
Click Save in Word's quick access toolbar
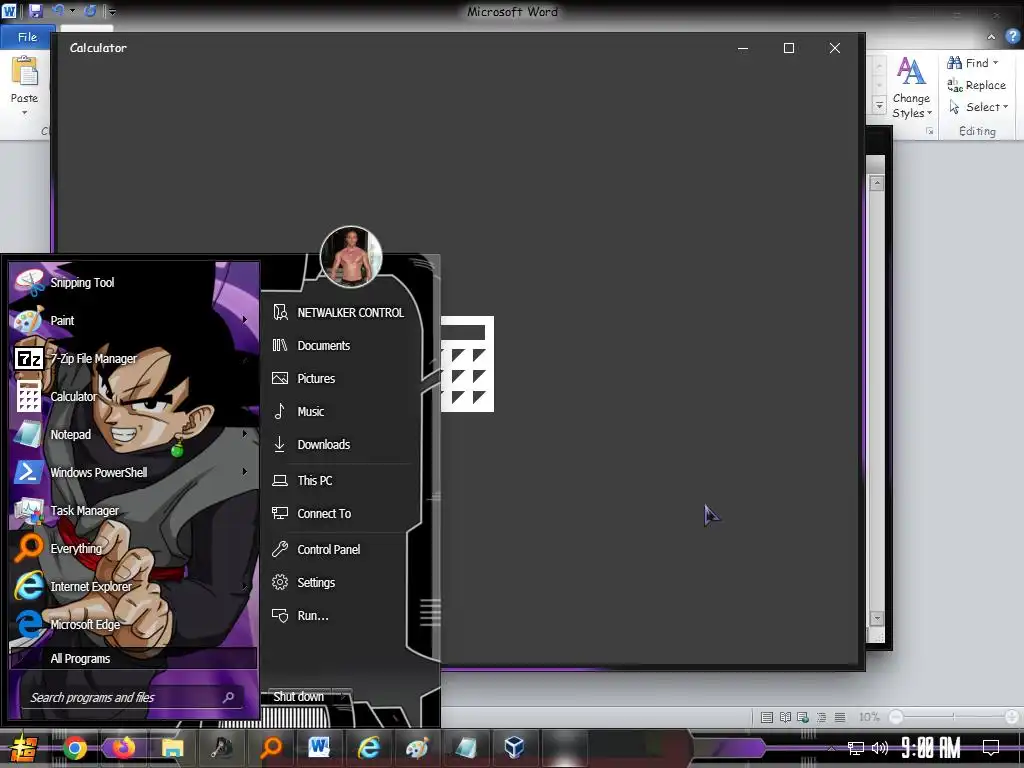35,11
